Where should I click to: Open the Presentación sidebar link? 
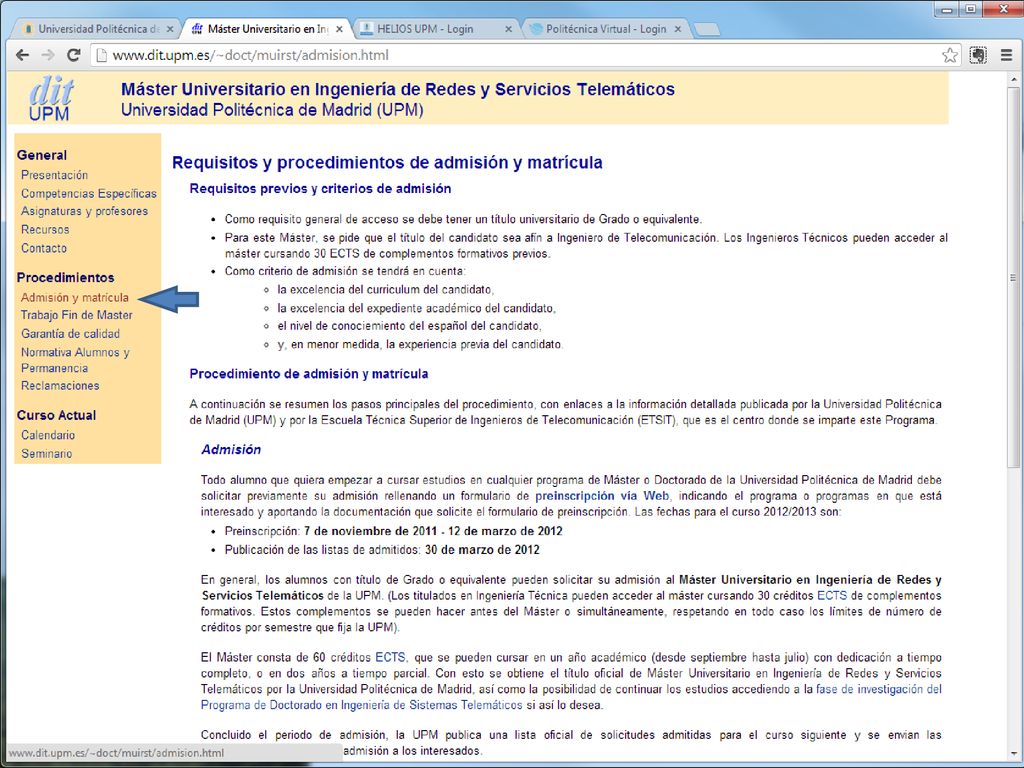tap(54, 175)
